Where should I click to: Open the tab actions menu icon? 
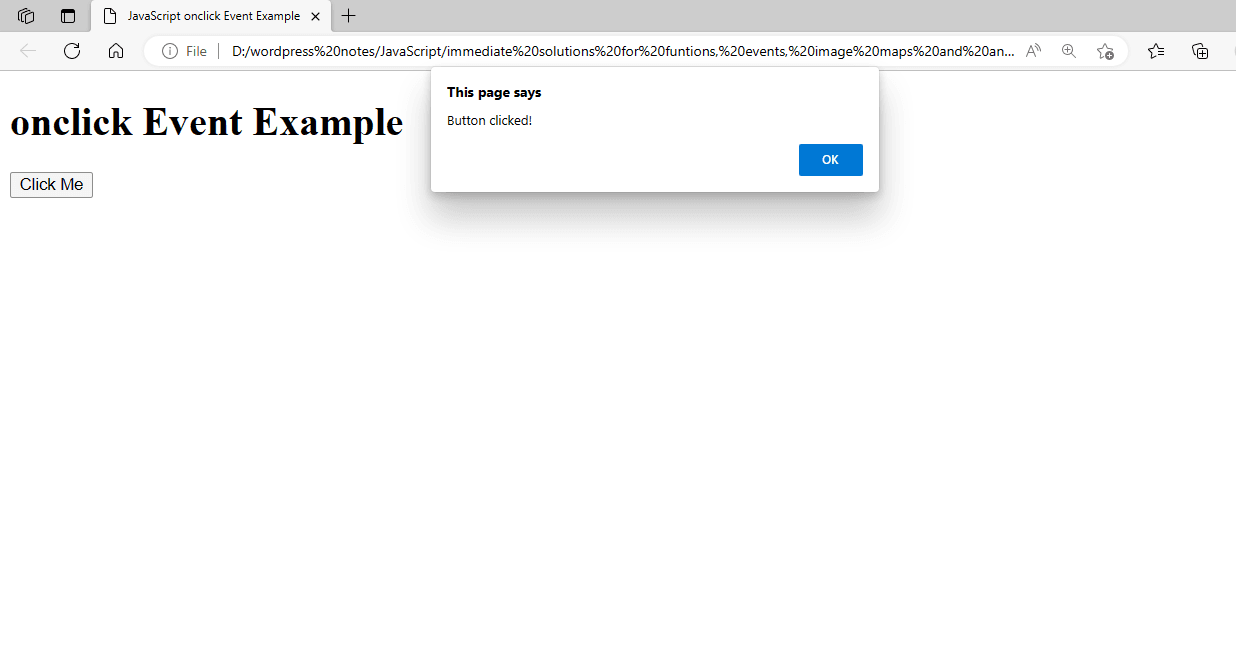(68, 16)
